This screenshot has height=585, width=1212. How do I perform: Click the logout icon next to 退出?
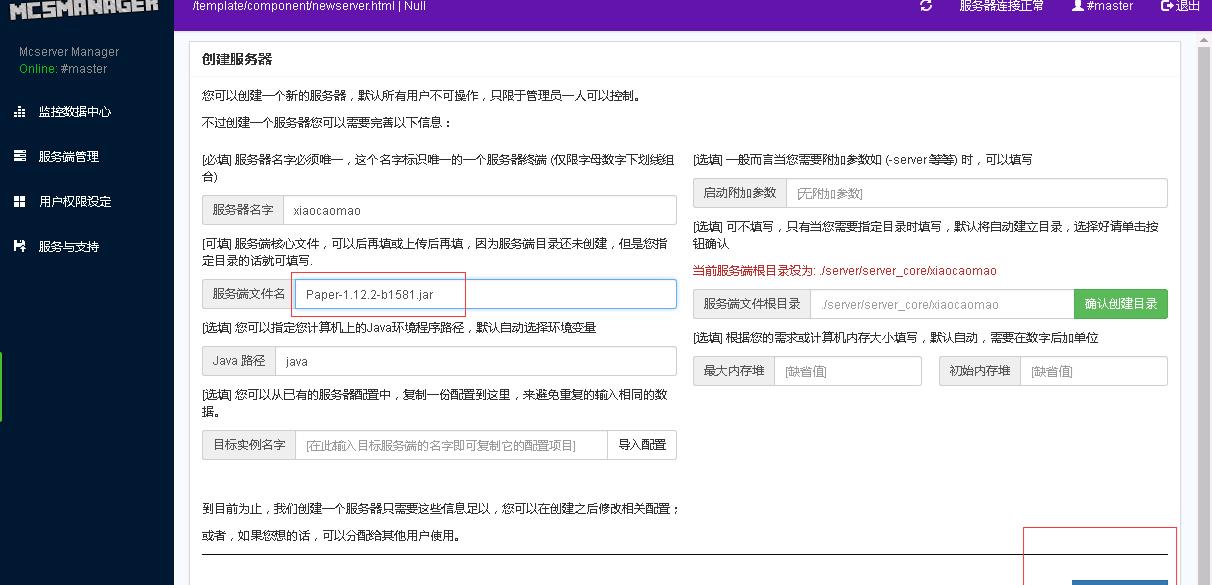click(x=1166, y=6)
